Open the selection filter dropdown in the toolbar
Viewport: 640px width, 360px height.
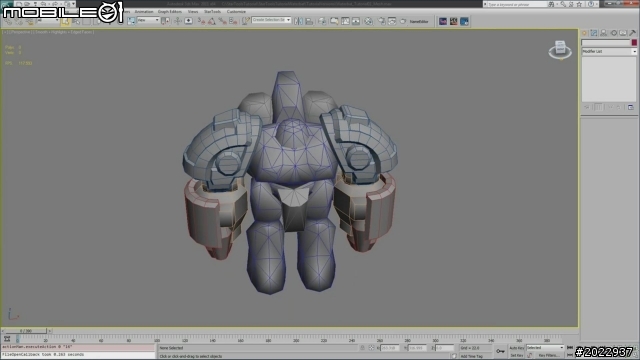(x=48, y=20)
